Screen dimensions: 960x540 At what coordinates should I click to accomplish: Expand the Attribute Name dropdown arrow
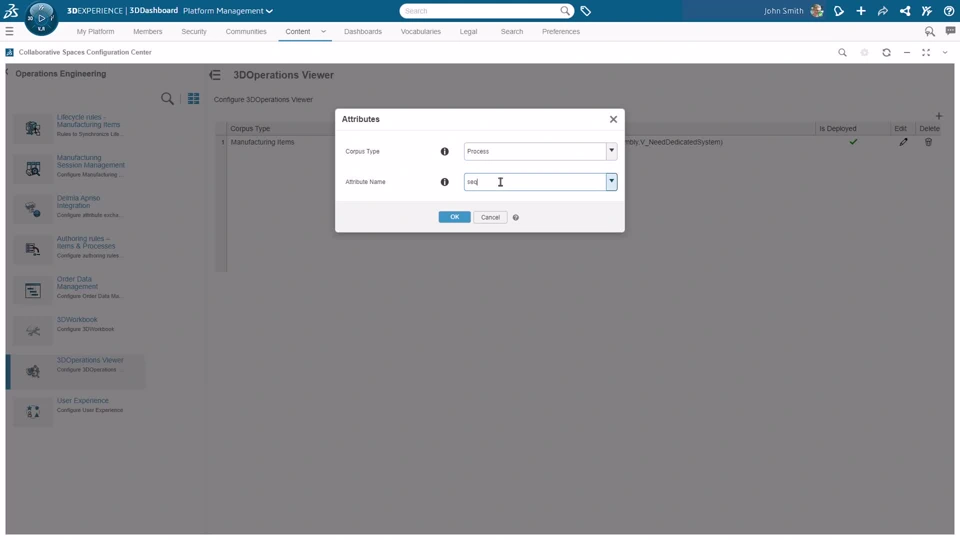pos(611,182)
